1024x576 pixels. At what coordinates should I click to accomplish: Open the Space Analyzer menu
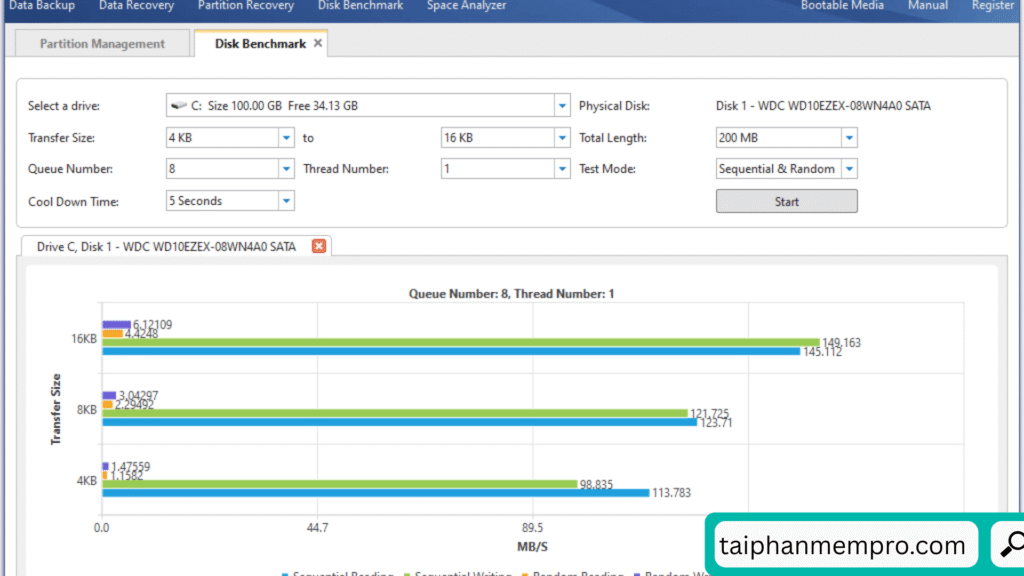[466, 6]
